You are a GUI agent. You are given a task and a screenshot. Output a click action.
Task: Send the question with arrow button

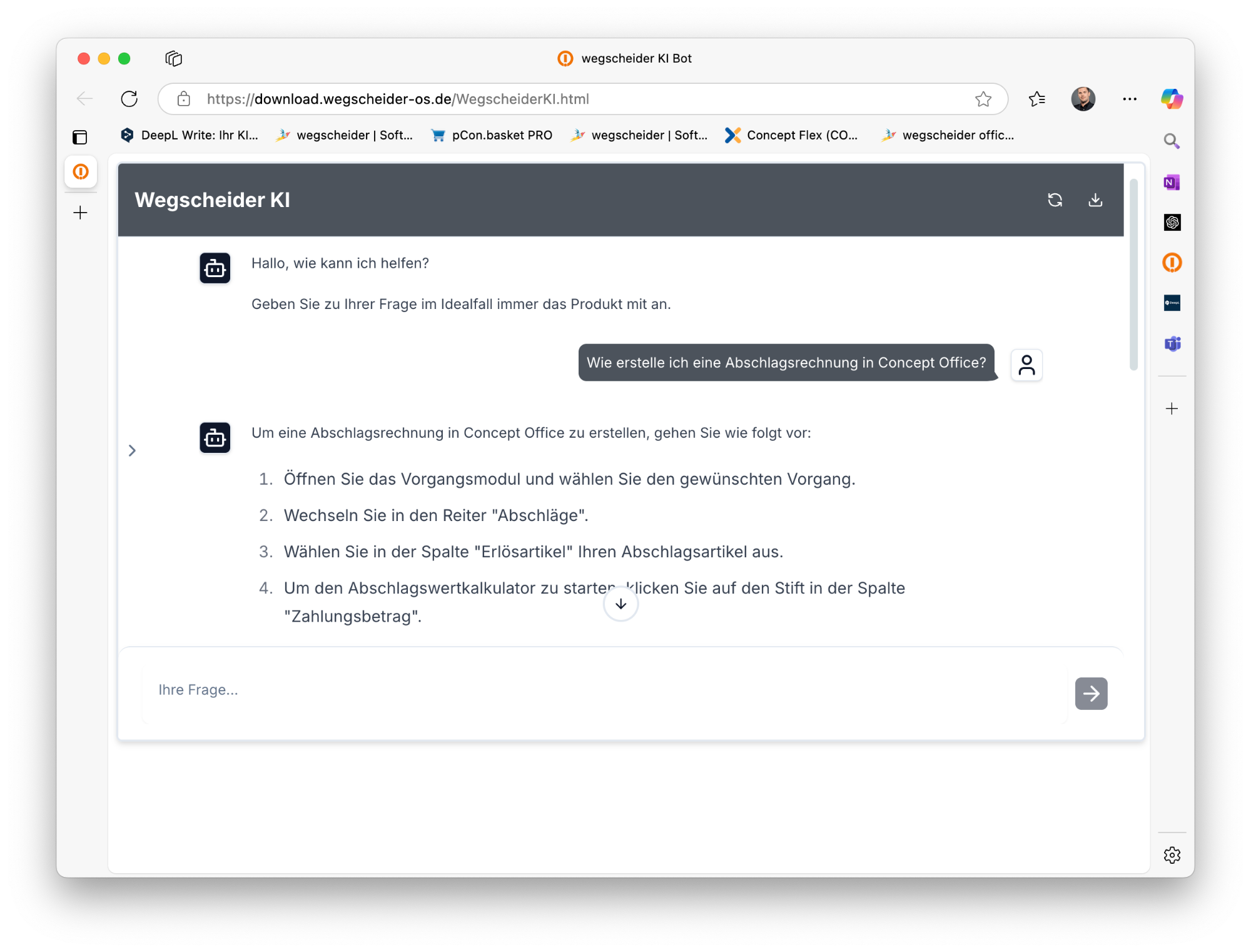click(x=1091, y=694)
